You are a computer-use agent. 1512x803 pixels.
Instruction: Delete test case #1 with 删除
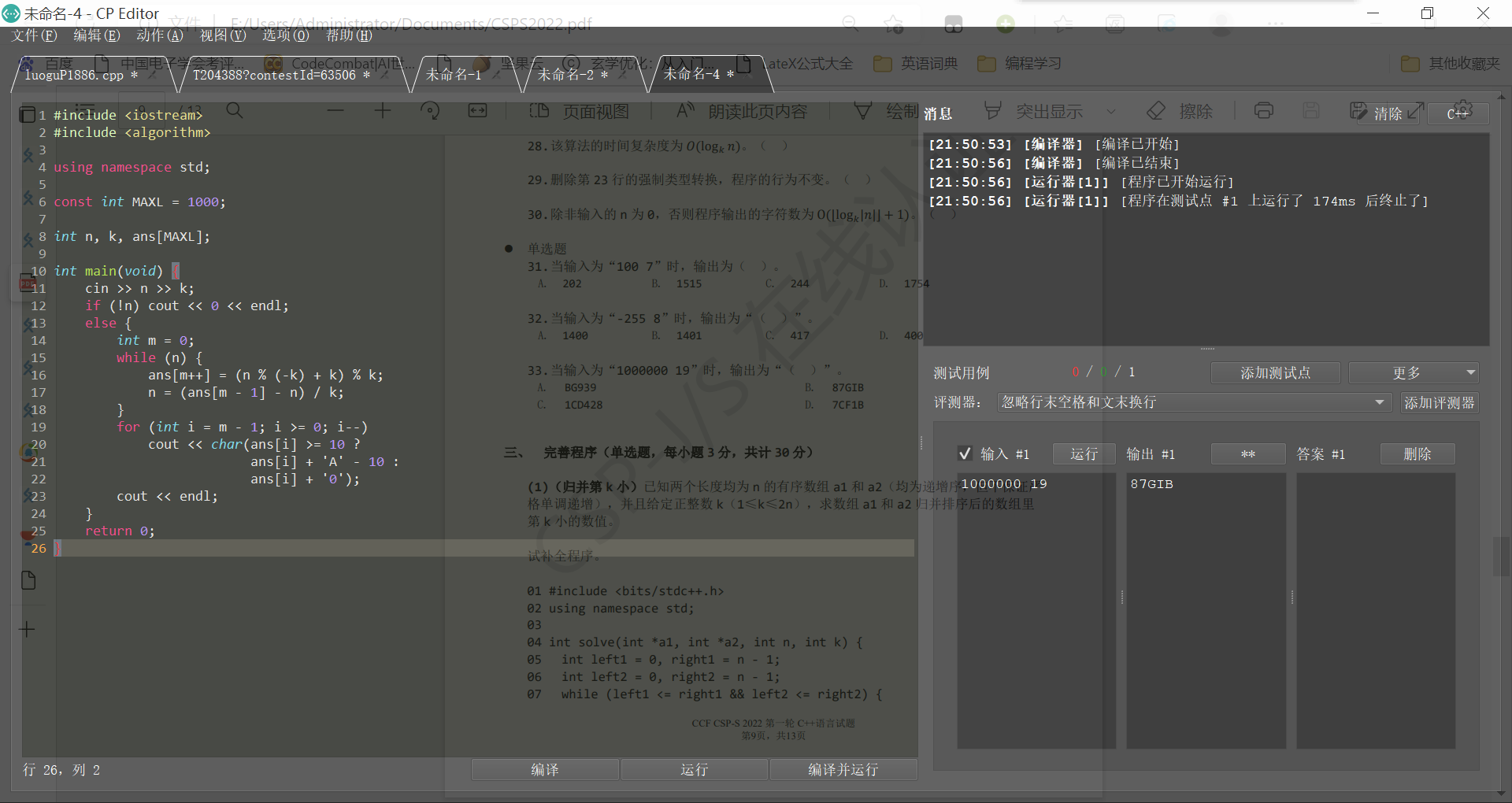coord(1417,454)
